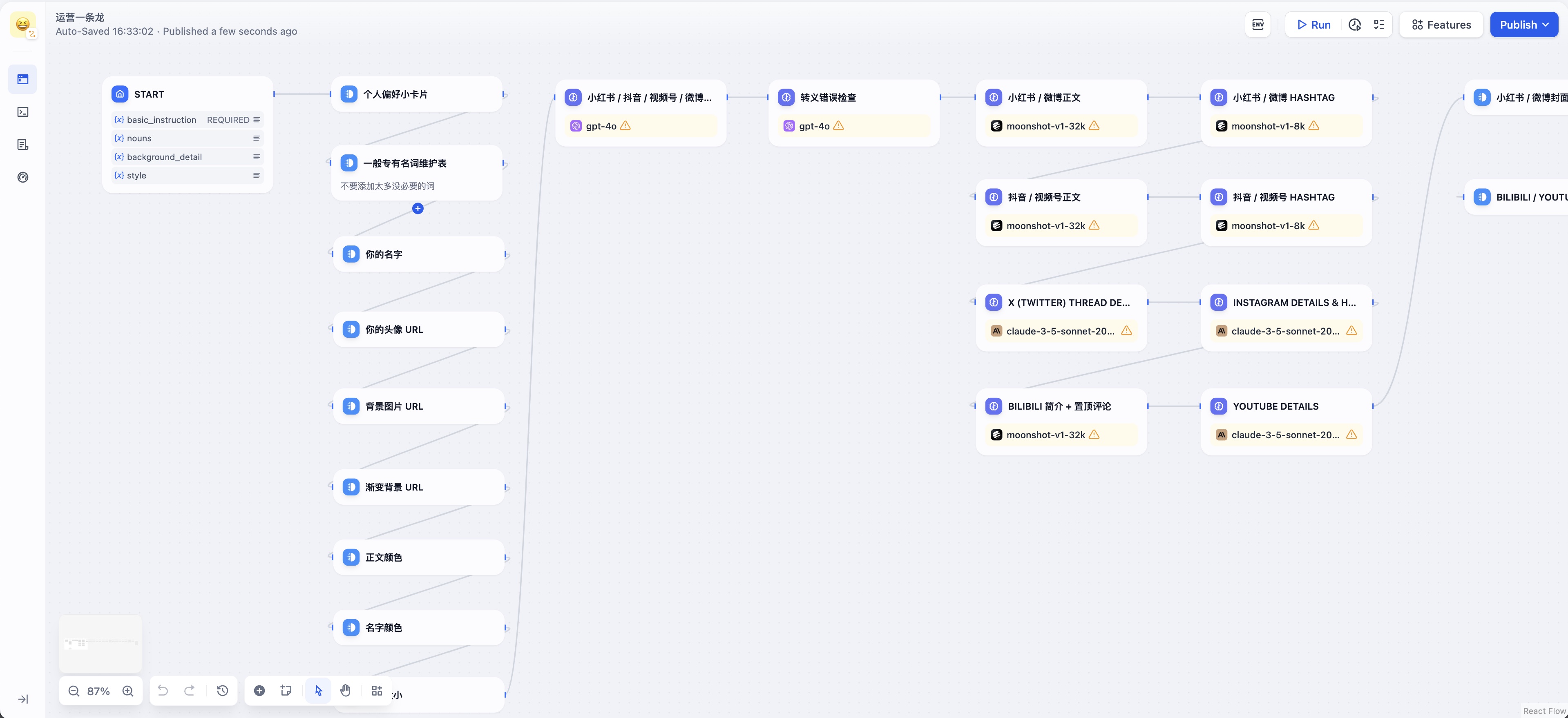Image resolution: width=1568 pixels, height=718 pixels.
Task: Enable pointer selection mode
Action: (318, 691)
